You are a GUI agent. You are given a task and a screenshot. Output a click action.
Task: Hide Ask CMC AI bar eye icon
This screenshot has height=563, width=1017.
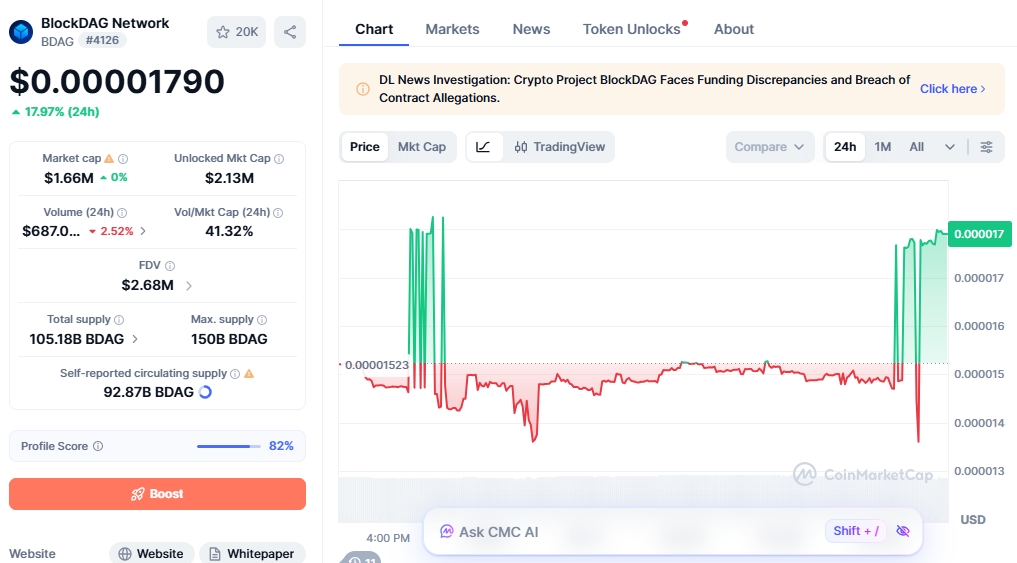pyautogui.click(x=902, y=531)
